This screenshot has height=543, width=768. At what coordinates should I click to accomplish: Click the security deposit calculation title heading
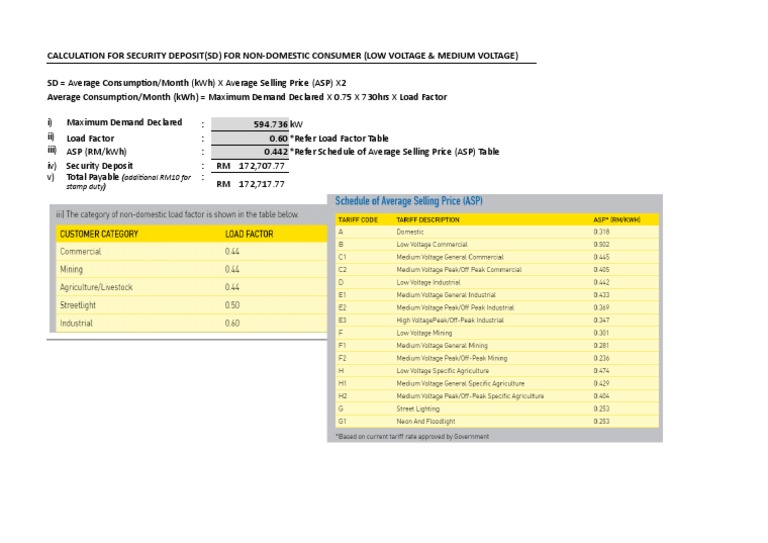point(283,55)
